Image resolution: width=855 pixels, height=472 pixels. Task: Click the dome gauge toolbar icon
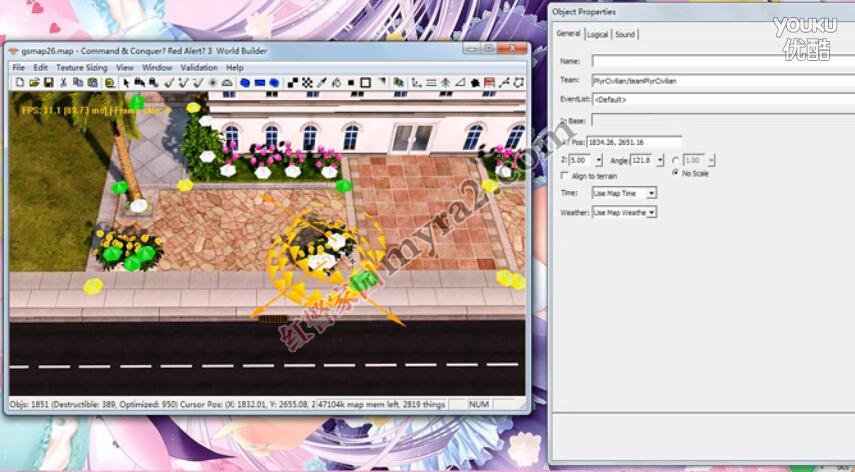[x=226, y=82]
